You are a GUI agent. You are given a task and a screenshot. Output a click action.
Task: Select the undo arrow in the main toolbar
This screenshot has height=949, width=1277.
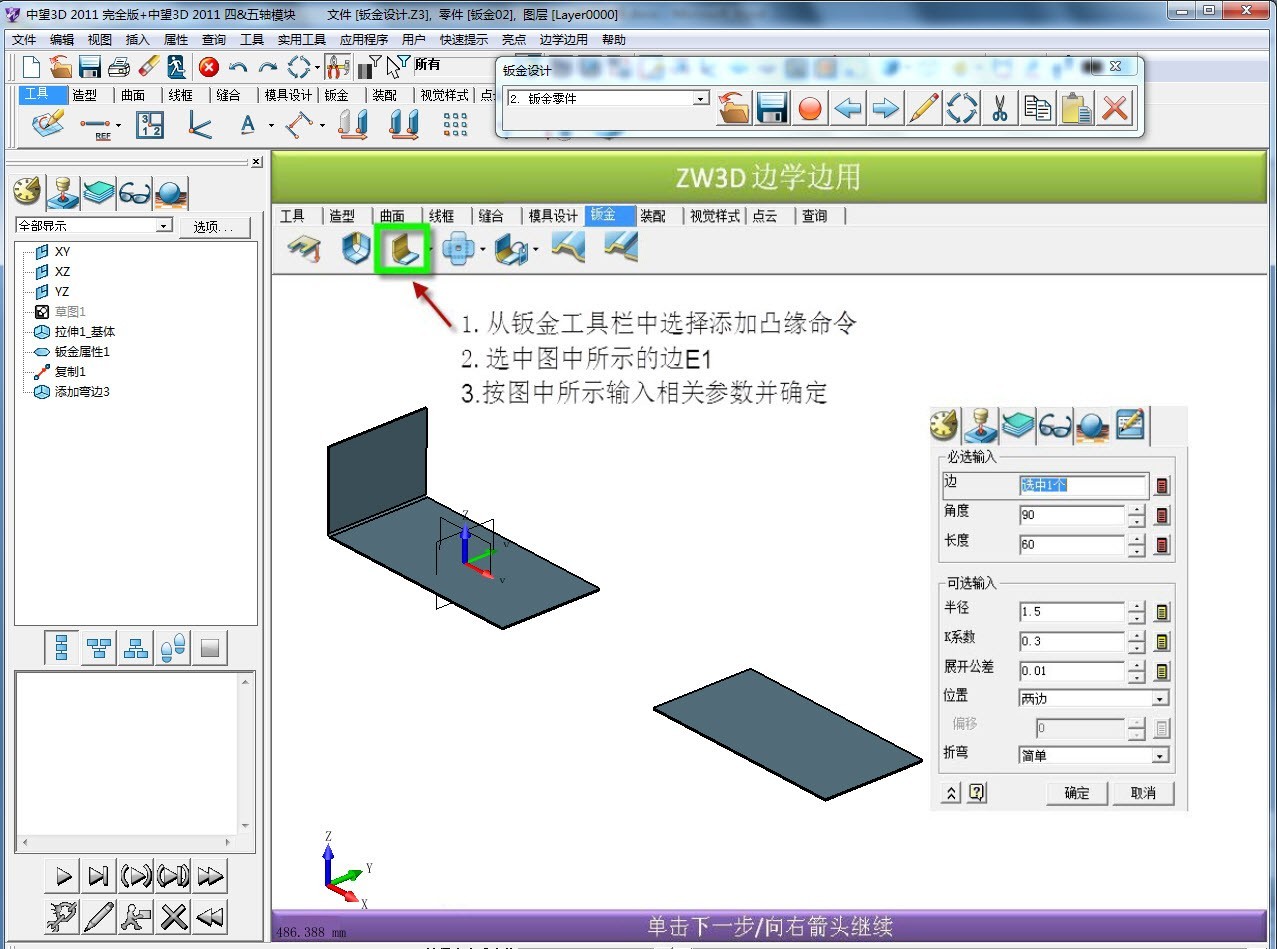(238, 67)
